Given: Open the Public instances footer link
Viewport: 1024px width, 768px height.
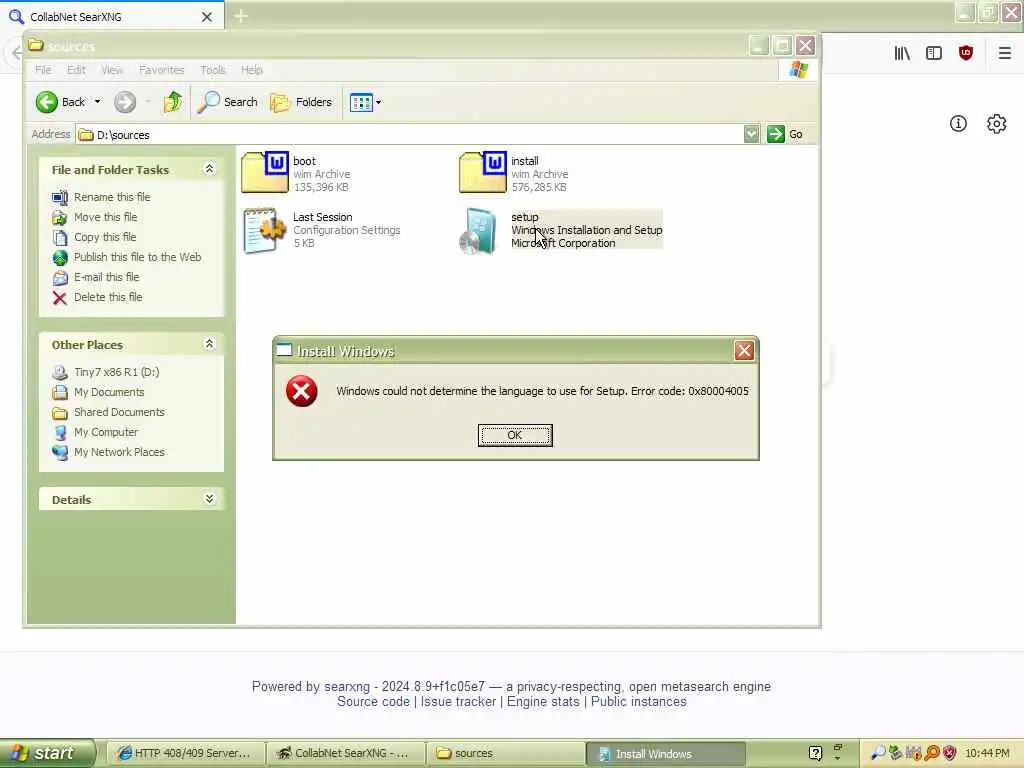Looking at the screenshot, I should [x=639, y=701].
